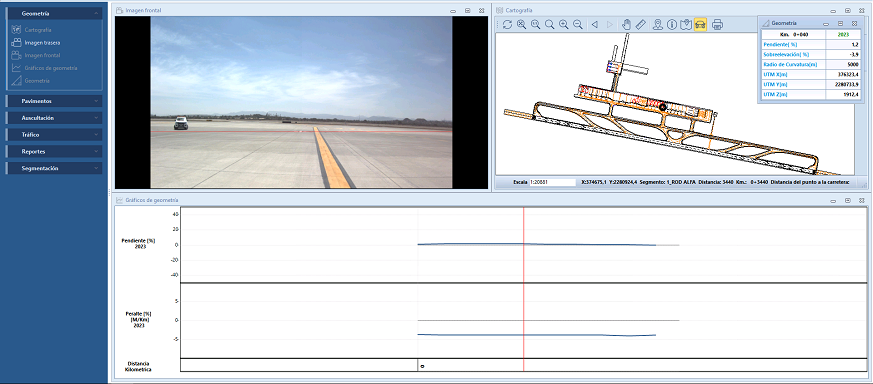Click the info identify icon

pos(671,24)
